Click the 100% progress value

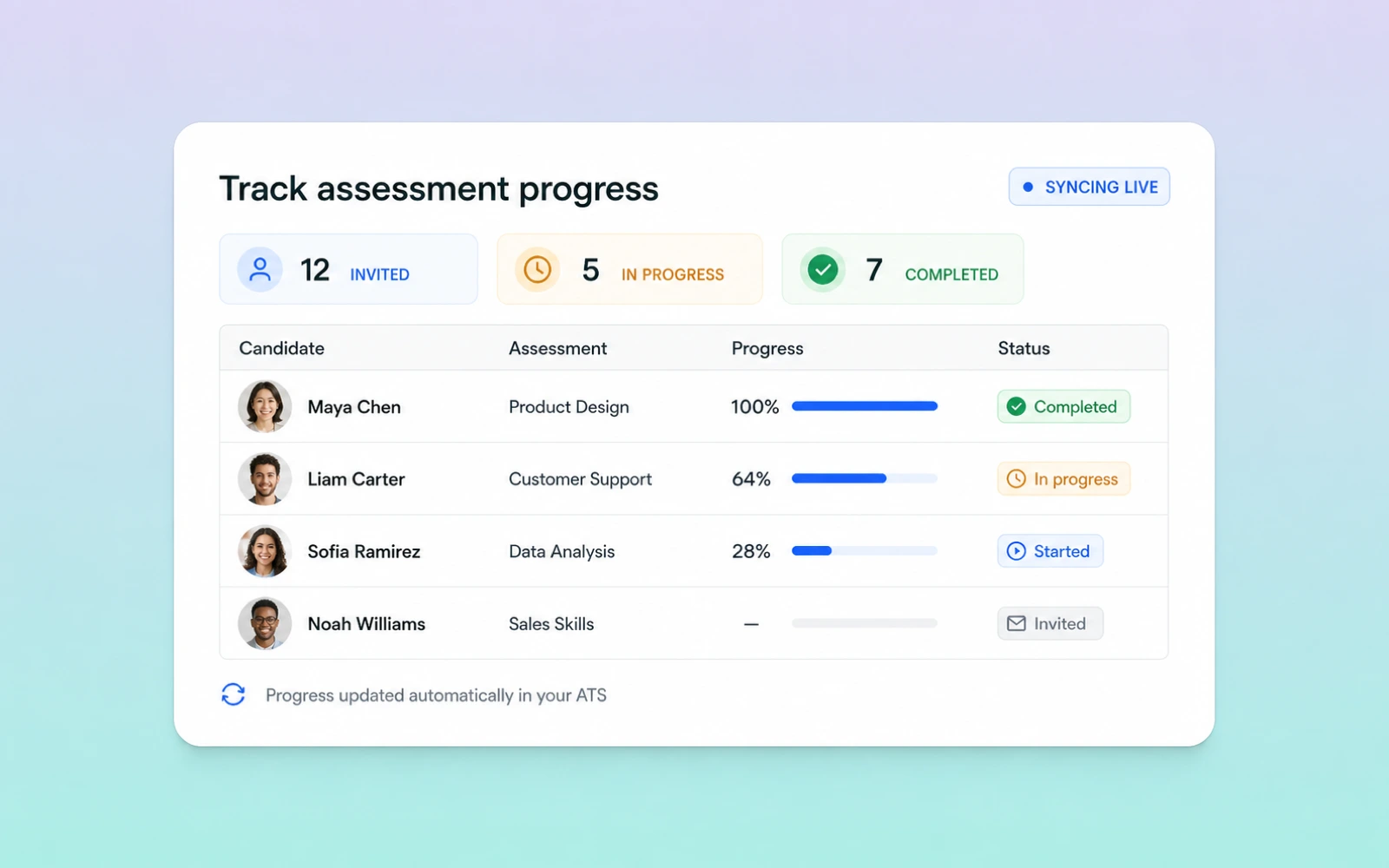[754, 406]
